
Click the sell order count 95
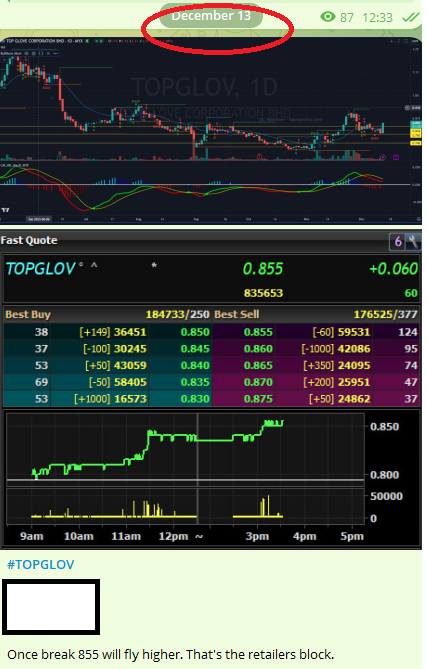(x=411, y=349)
